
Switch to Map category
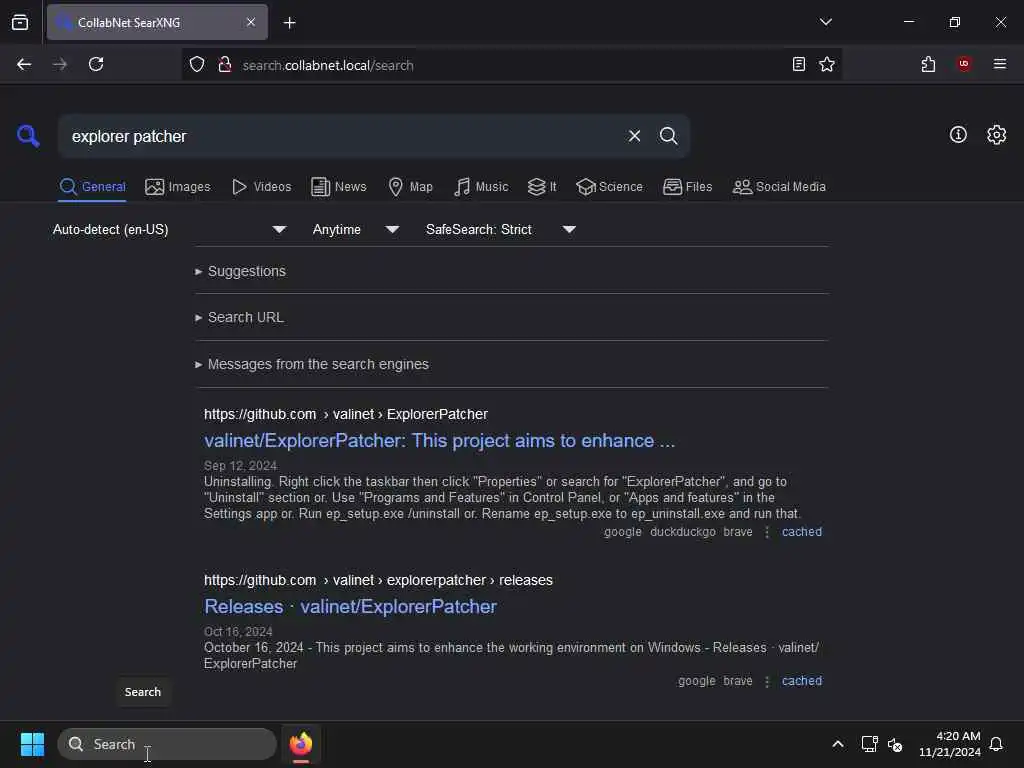(x=410, y=187)
